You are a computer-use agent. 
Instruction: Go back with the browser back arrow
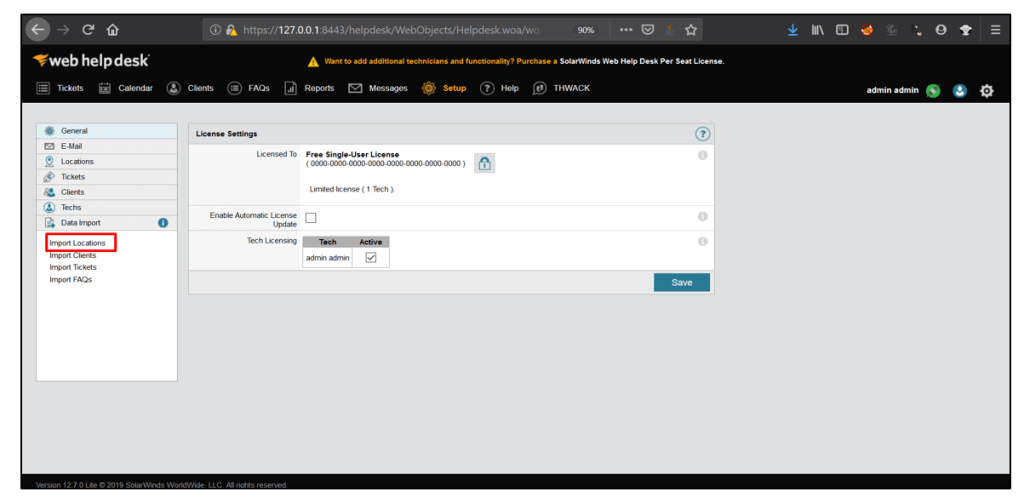click(x=39, y=29)
